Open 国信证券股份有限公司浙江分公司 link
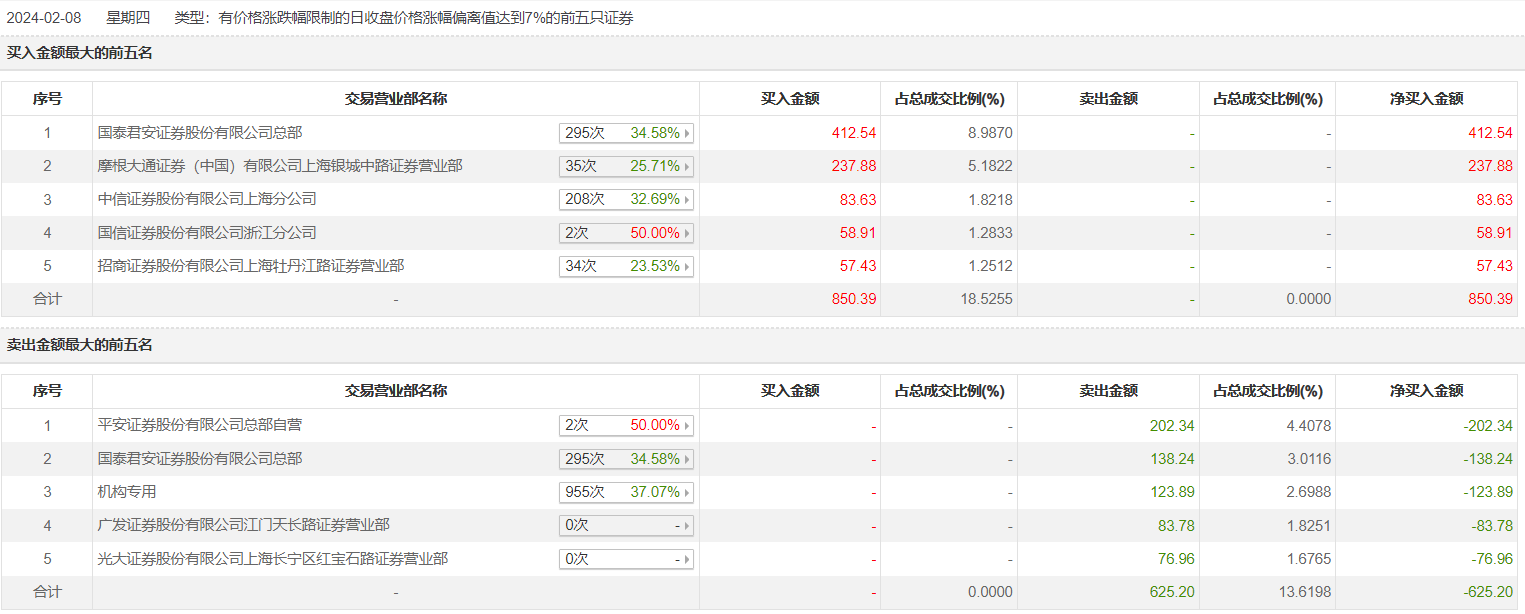1525x614 pixels. pyautogui.click(x=207, y=233)
